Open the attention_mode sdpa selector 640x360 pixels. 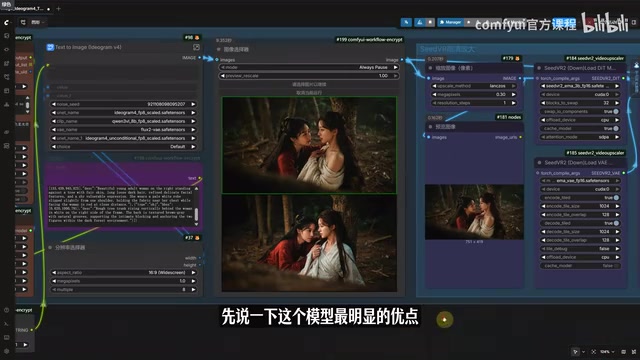pos(580,137)
